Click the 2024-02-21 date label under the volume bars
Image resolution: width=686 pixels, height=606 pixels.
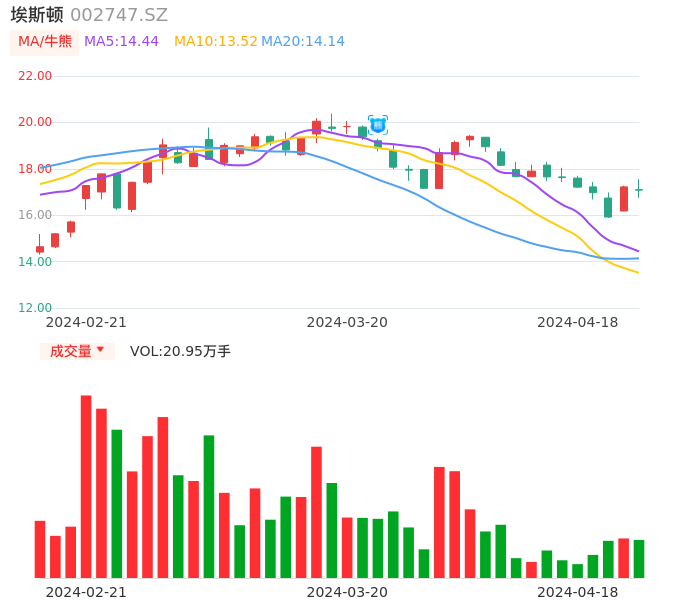86,592
